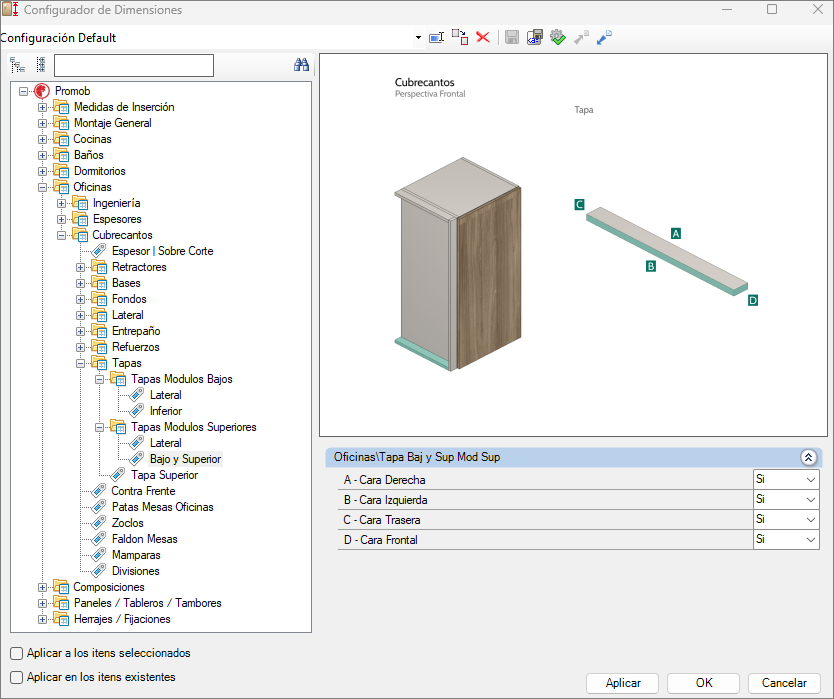This screenshot has width=834, height=699.
Task: Open the 'A - Cara Derecha' dropdown
Action: point(809,480)
